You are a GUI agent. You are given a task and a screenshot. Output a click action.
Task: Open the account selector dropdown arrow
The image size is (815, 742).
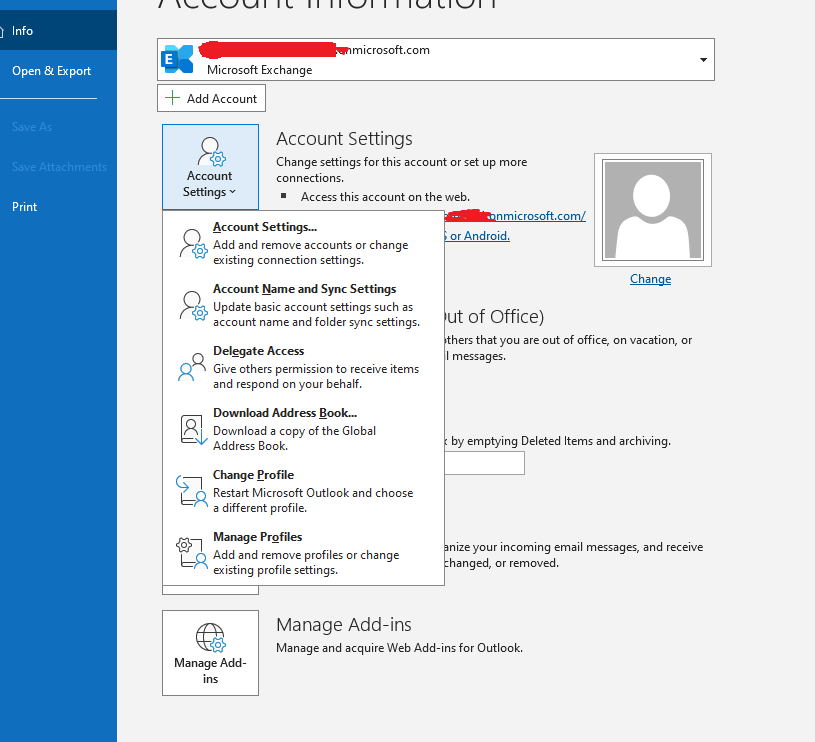coord(703,60)
